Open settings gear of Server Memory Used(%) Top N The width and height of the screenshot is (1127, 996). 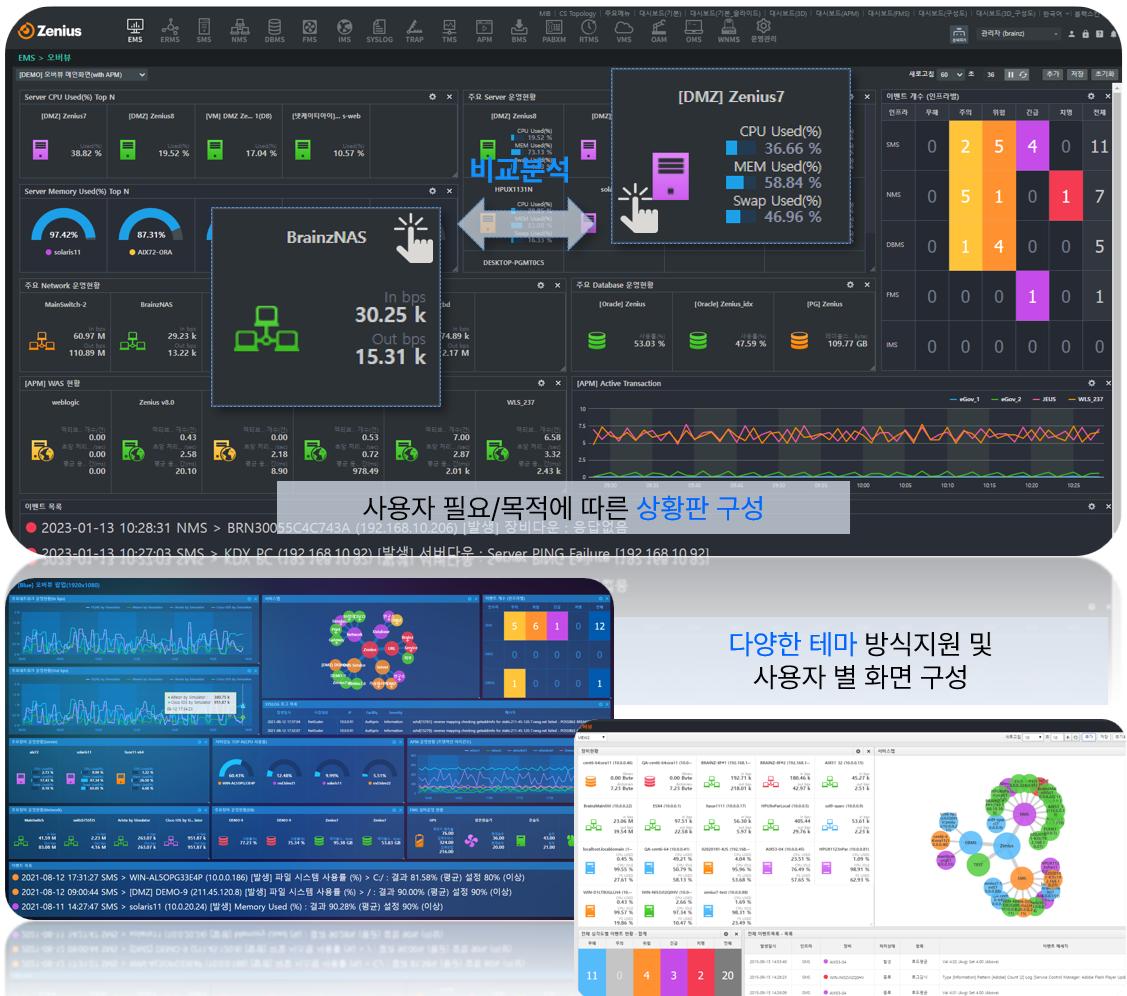[x=433, y=191]
